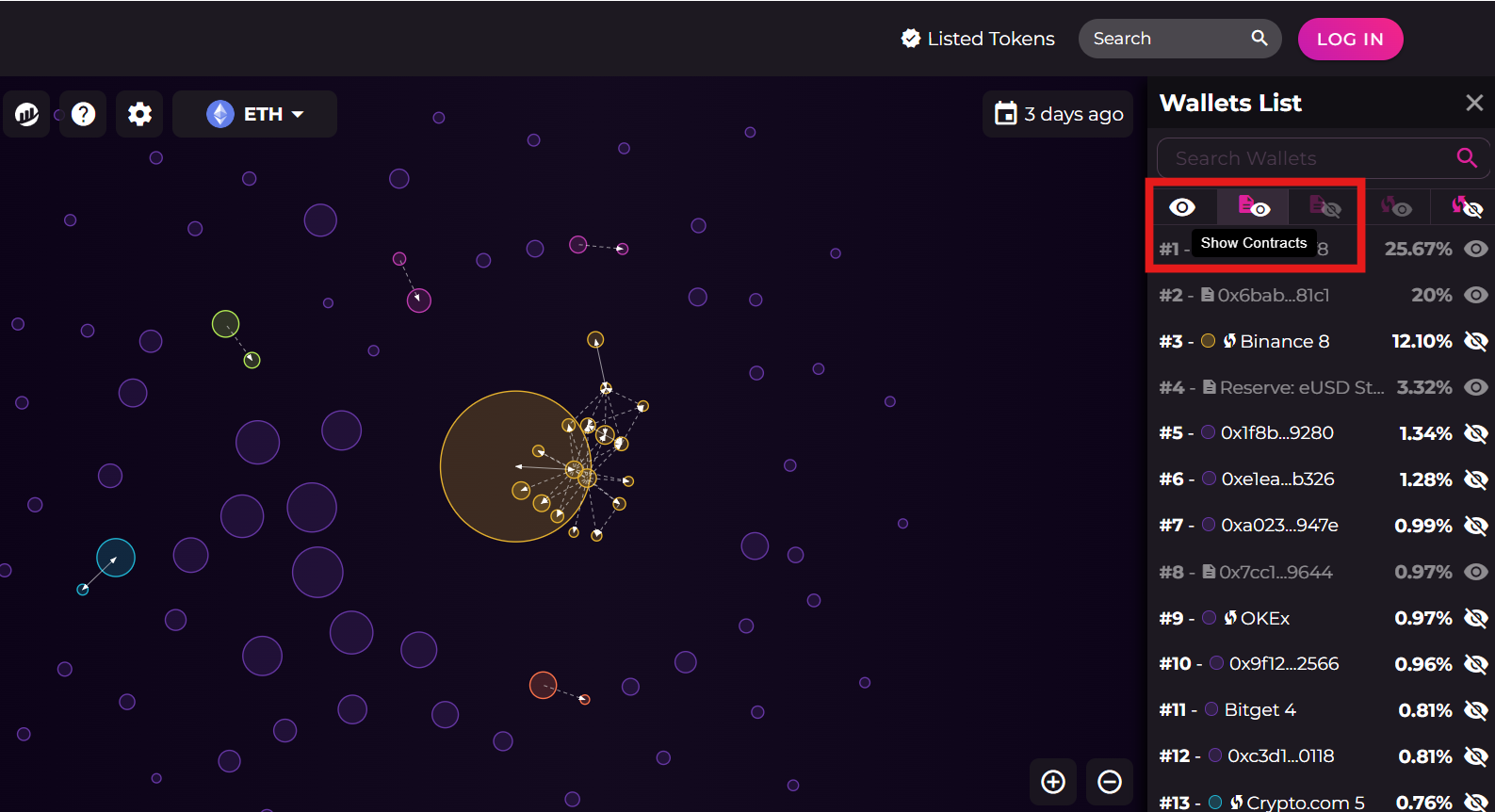Viewport: 1495px width, 812px height.
Task: Click the magnifier icon in header search
Action: coord(1259,38)
